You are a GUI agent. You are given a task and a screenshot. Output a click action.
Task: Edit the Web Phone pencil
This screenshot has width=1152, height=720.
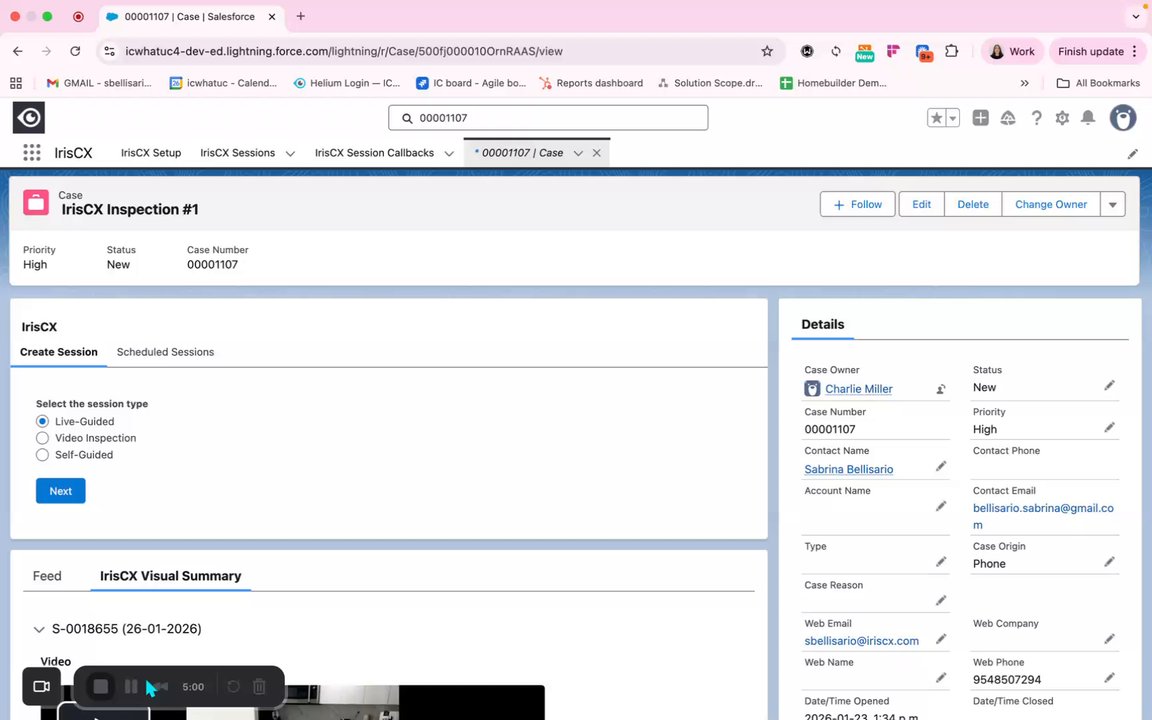[x=1109, y=677]
